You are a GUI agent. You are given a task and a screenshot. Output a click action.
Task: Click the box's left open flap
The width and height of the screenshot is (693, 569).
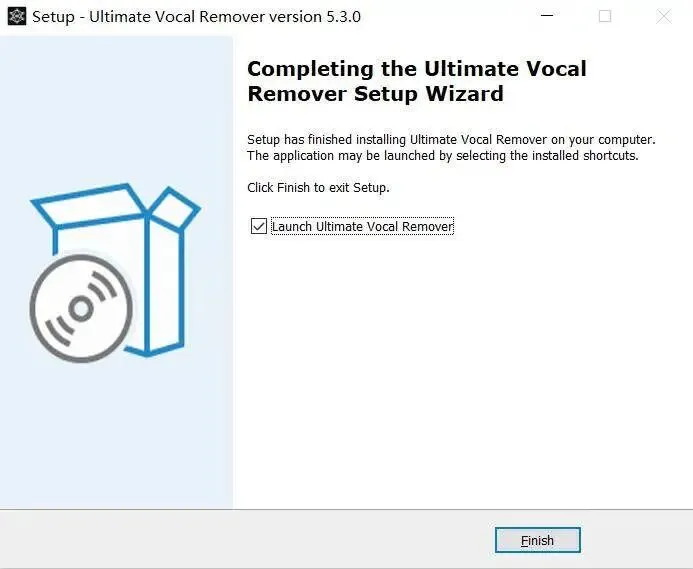(x=88, y=206)
